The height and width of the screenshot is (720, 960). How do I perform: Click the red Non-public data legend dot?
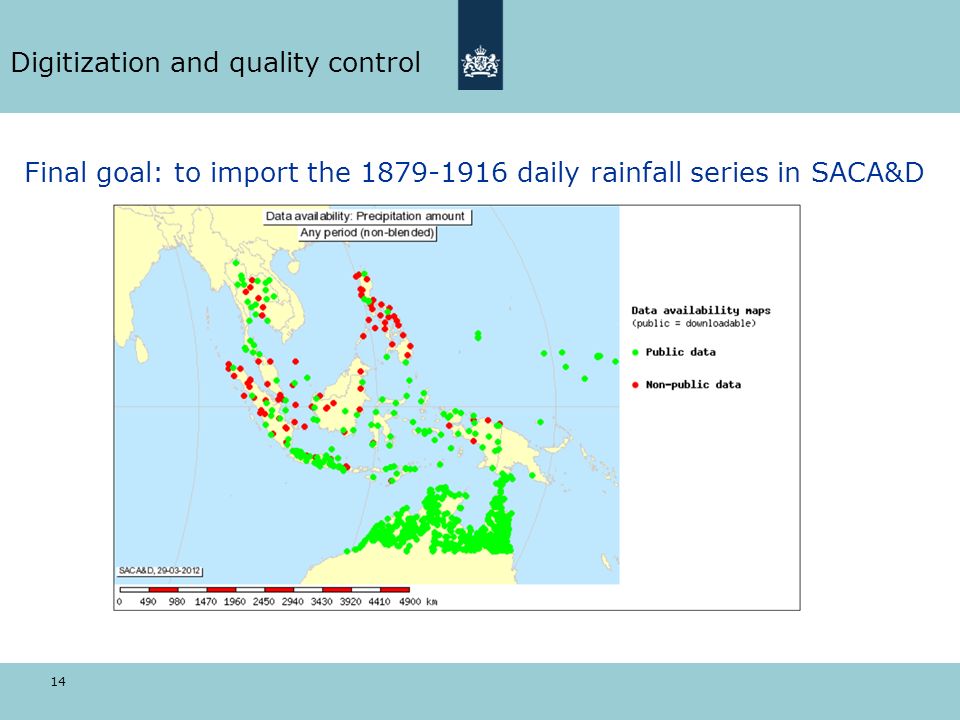636,385
